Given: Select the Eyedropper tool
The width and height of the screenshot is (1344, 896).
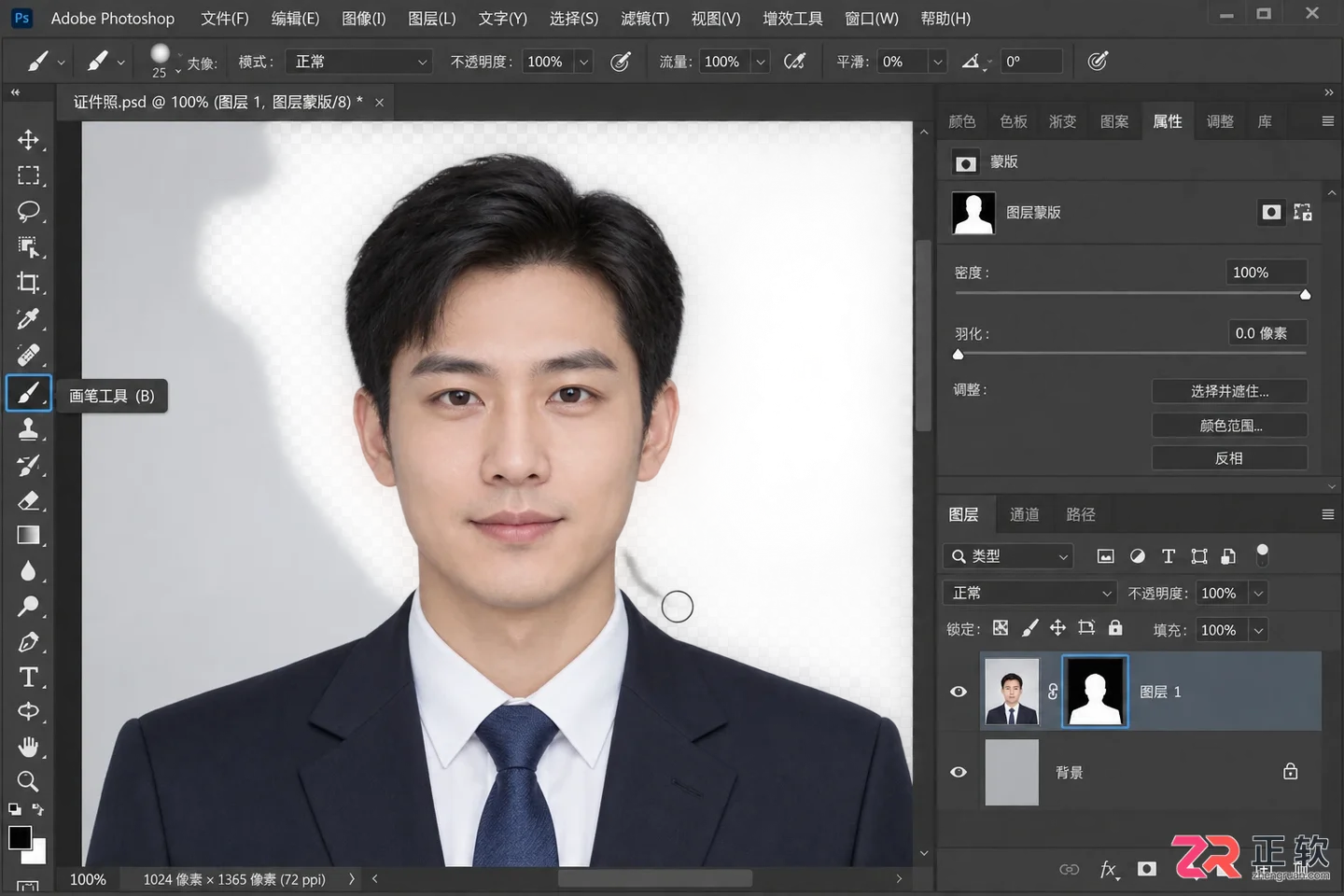Looking at the screenshot, I should 28,319.
